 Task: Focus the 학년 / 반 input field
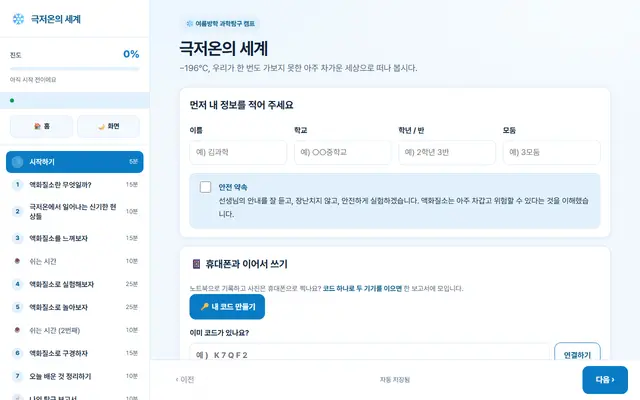click(x=447, y=152)
